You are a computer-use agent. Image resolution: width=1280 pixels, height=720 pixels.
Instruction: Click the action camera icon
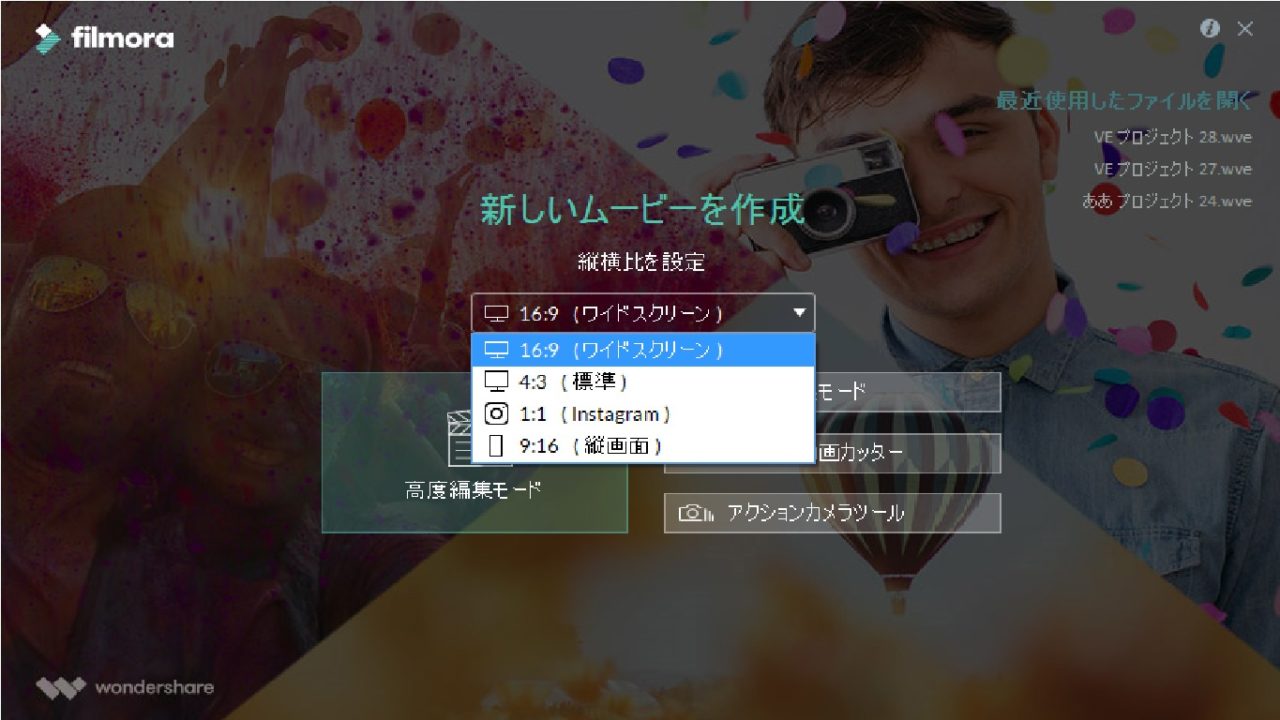tap(696, 513)
